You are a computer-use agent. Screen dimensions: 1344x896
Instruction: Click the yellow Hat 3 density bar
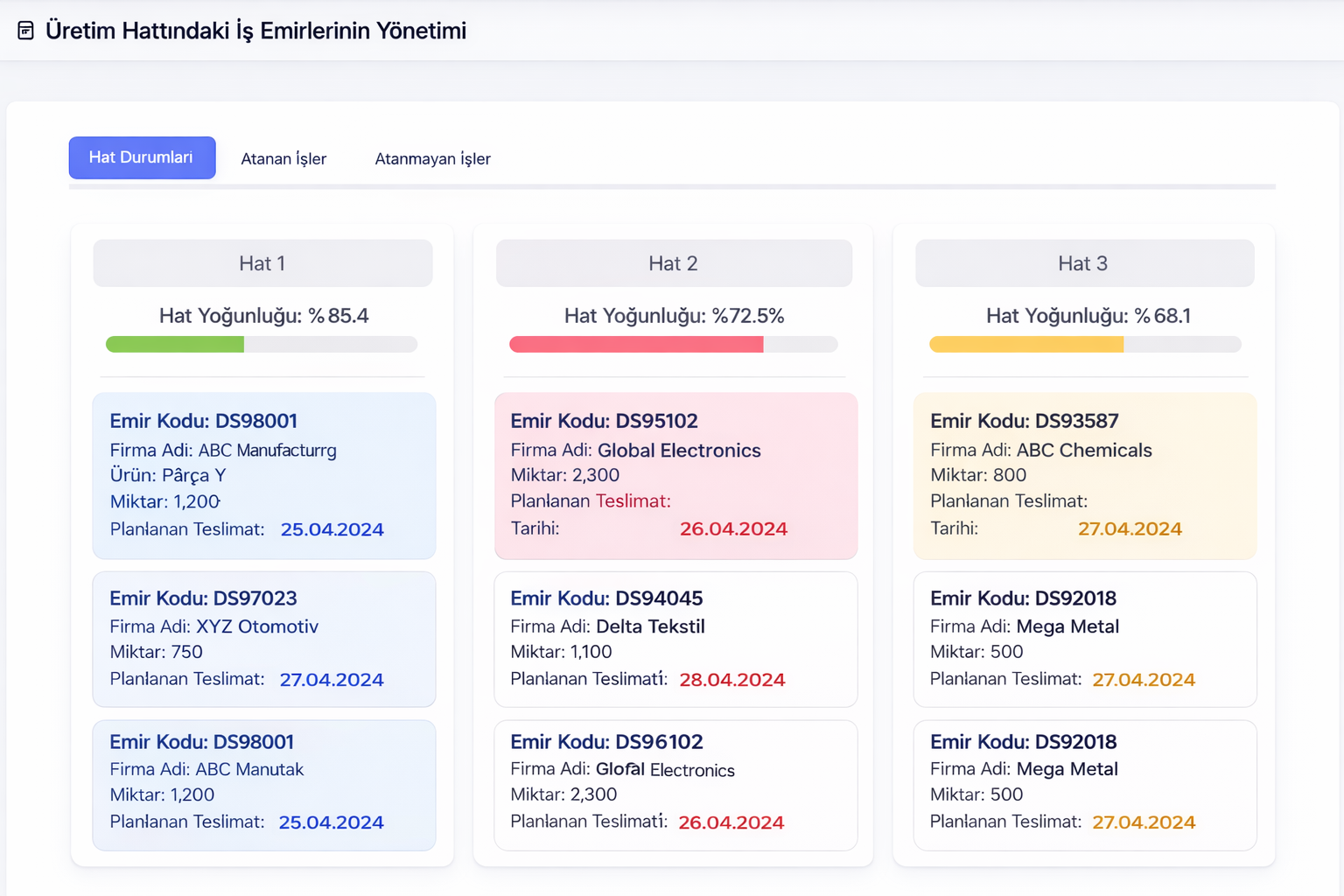click(x=1026, y=345)
